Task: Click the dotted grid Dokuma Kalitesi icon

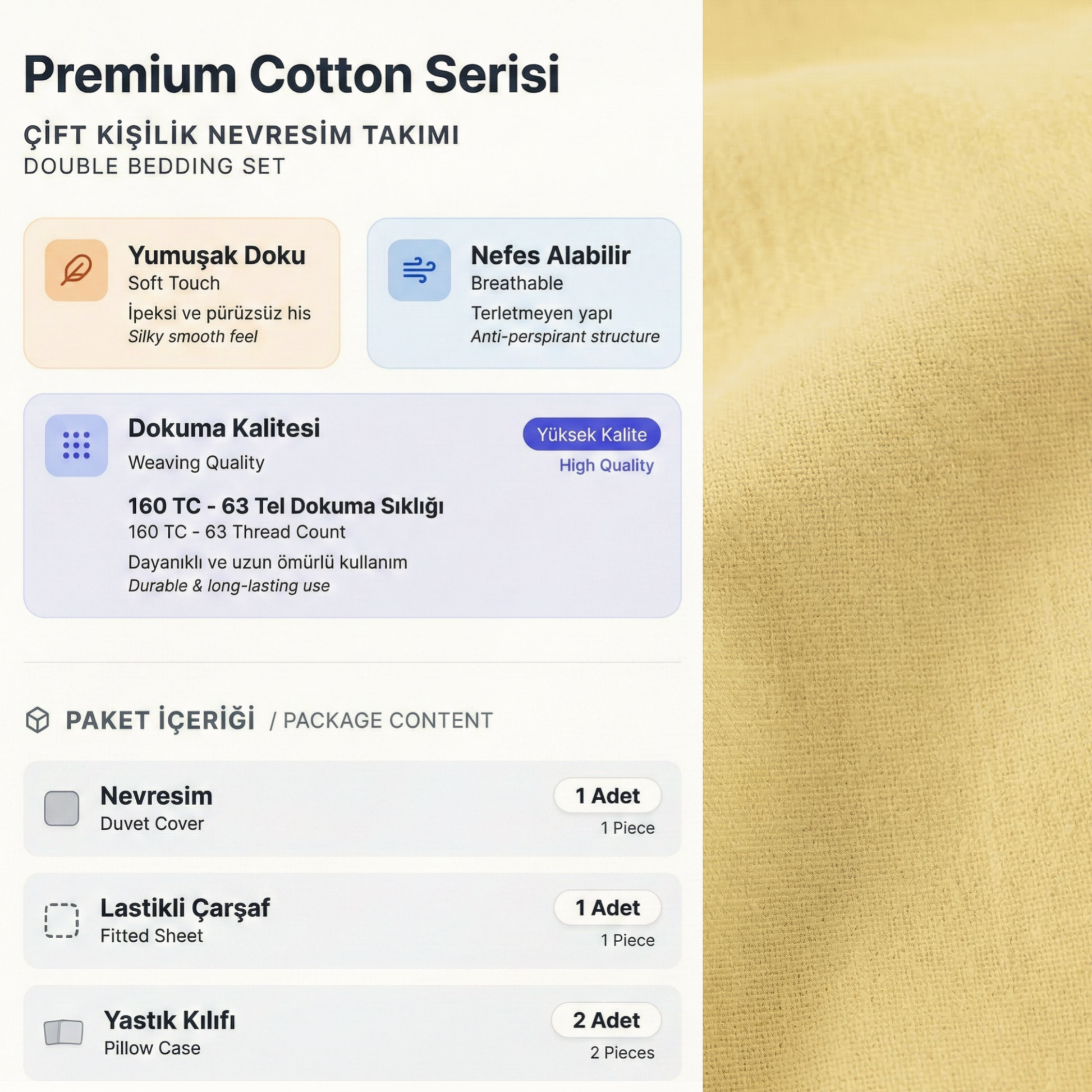Action: coord(76,446)
